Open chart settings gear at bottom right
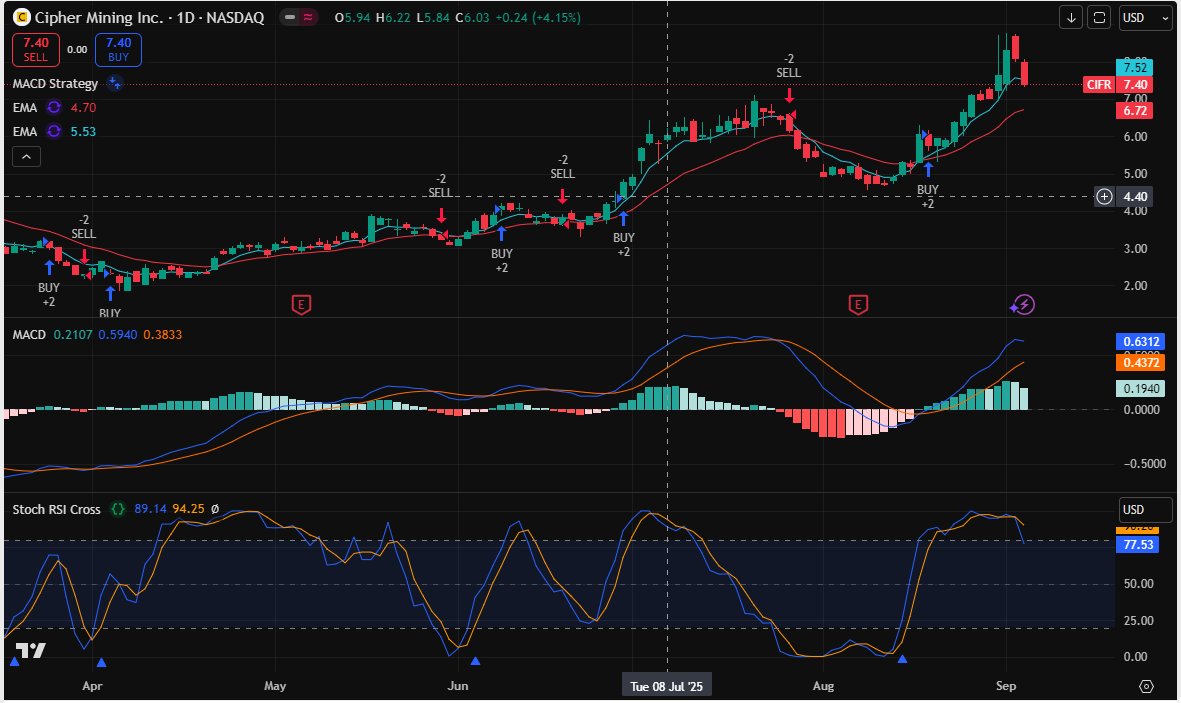1181x703 pixels. (x=1146, y=686)
